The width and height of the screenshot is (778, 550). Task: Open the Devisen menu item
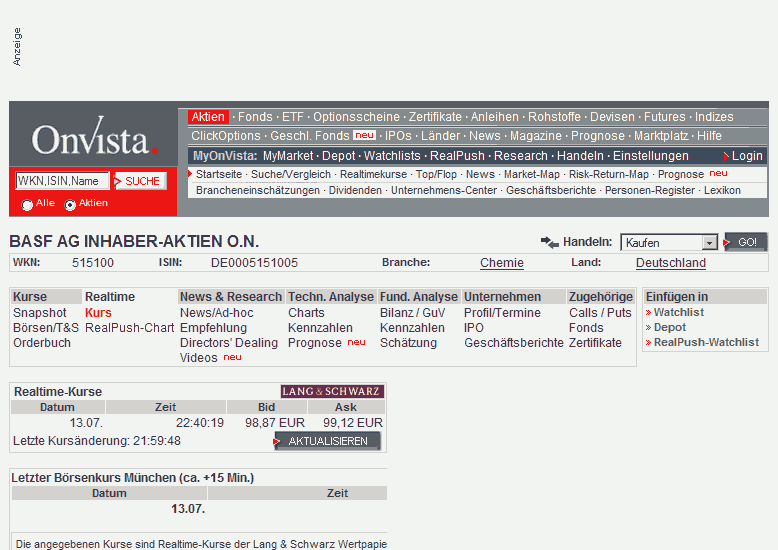612,117
